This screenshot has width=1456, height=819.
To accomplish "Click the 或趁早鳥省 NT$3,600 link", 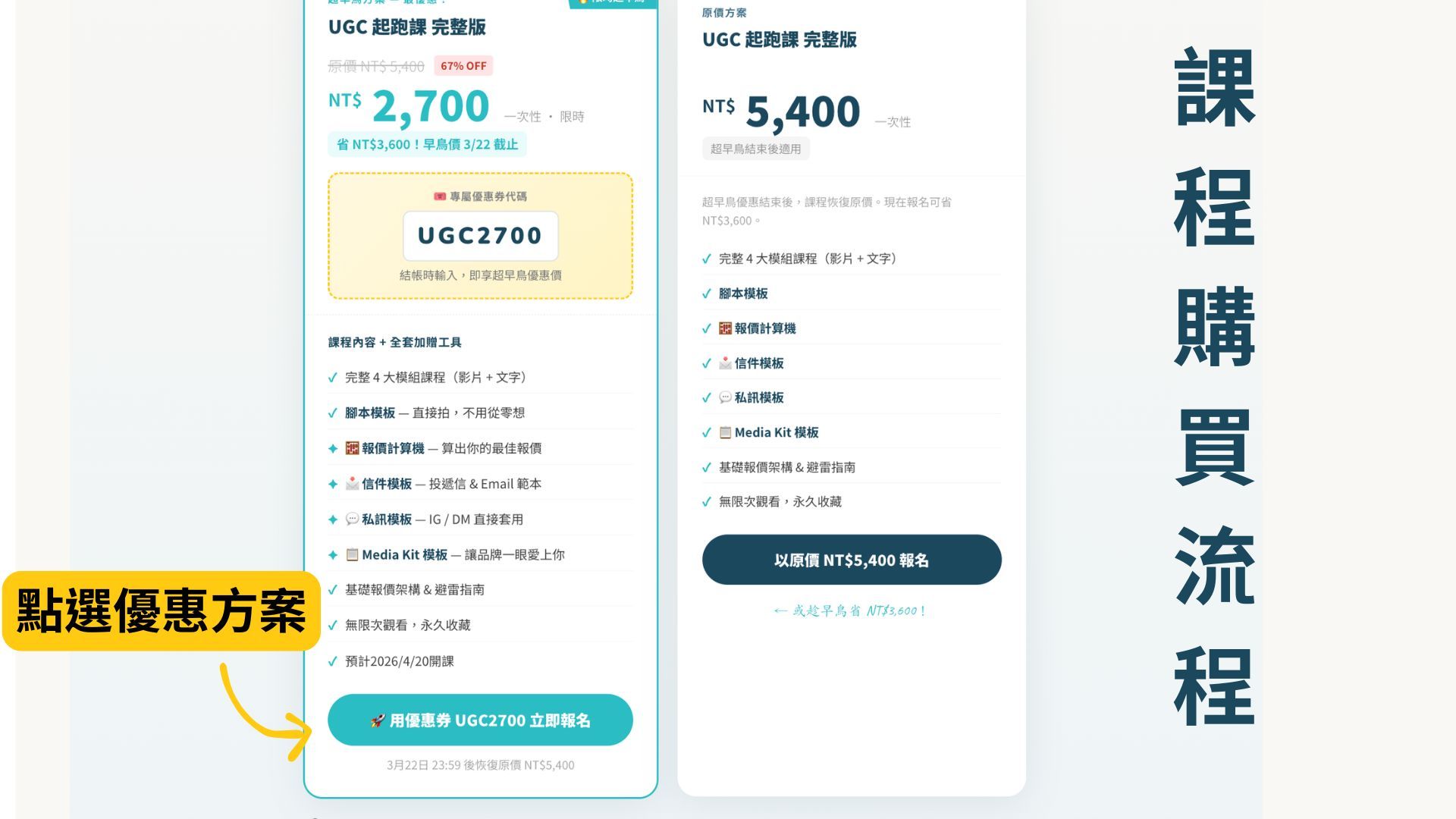I will click(x=850, y=610).
